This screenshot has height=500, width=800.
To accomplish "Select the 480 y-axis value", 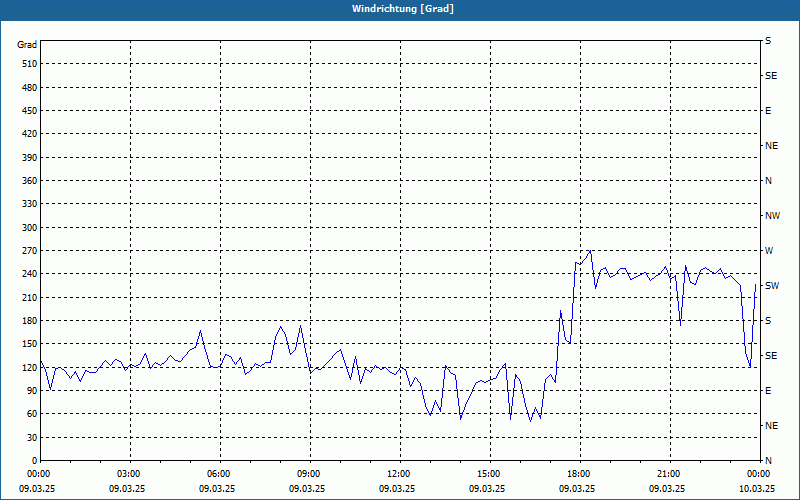I will (x=30, y=88).
